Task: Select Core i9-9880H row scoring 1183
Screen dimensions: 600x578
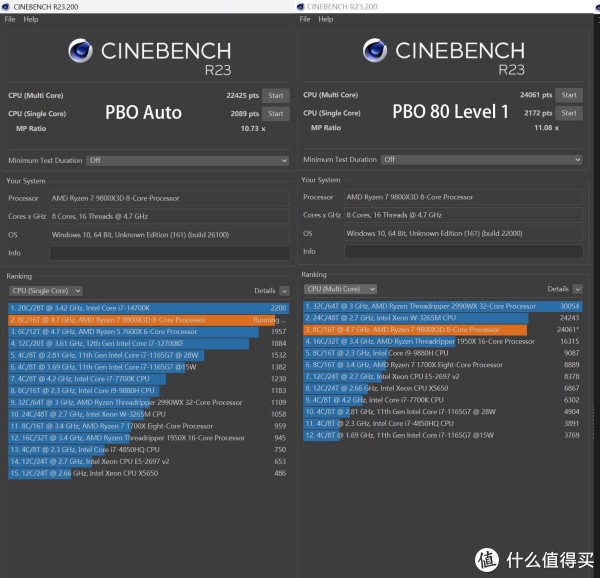Action: point(148,391)
